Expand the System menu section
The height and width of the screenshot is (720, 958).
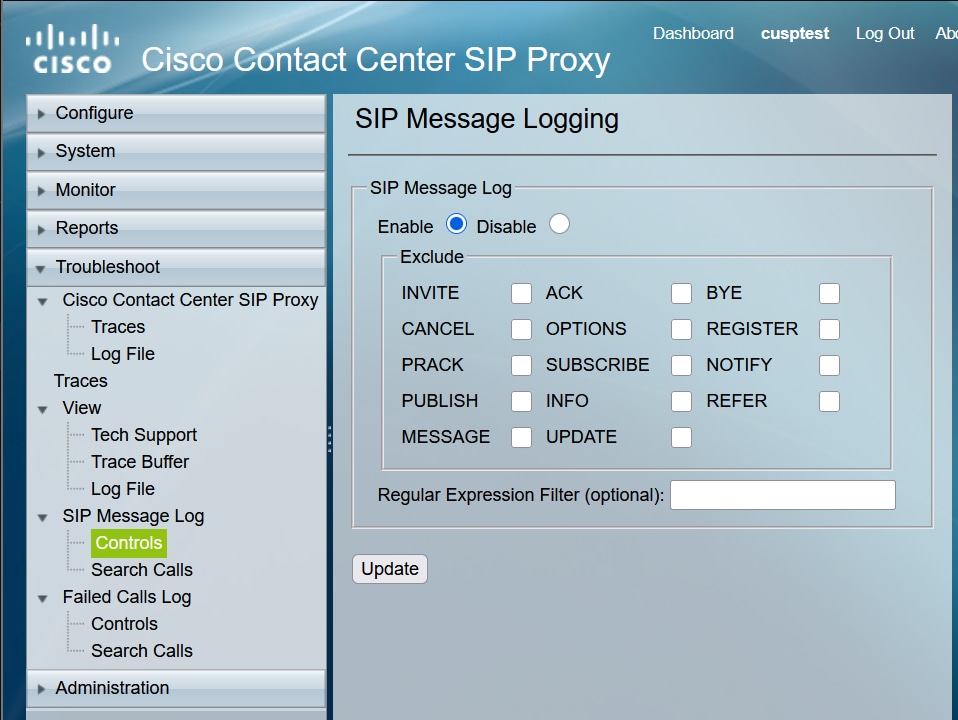[176, 152]
